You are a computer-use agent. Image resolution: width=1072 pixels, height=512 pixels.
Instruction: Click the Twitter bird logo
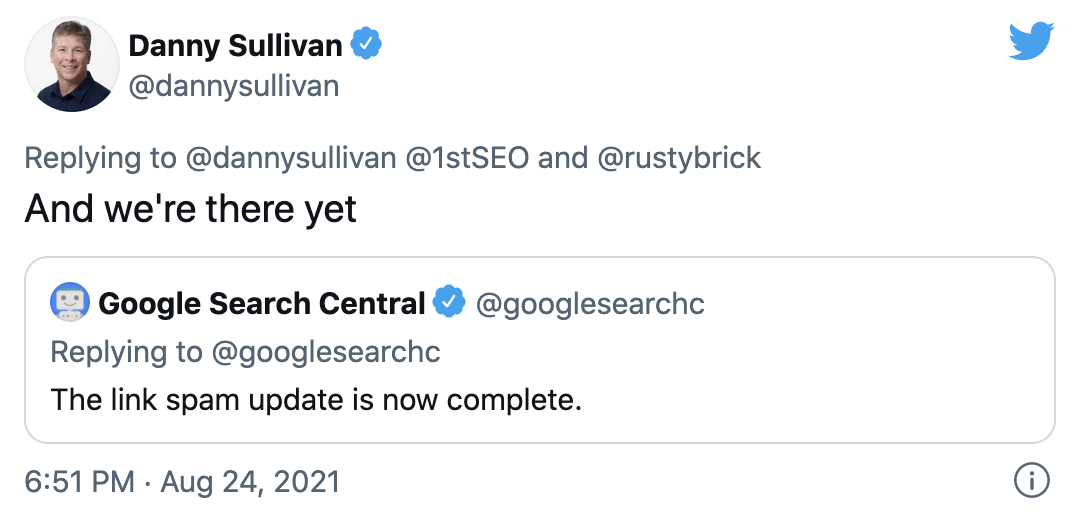[1031, 41]
